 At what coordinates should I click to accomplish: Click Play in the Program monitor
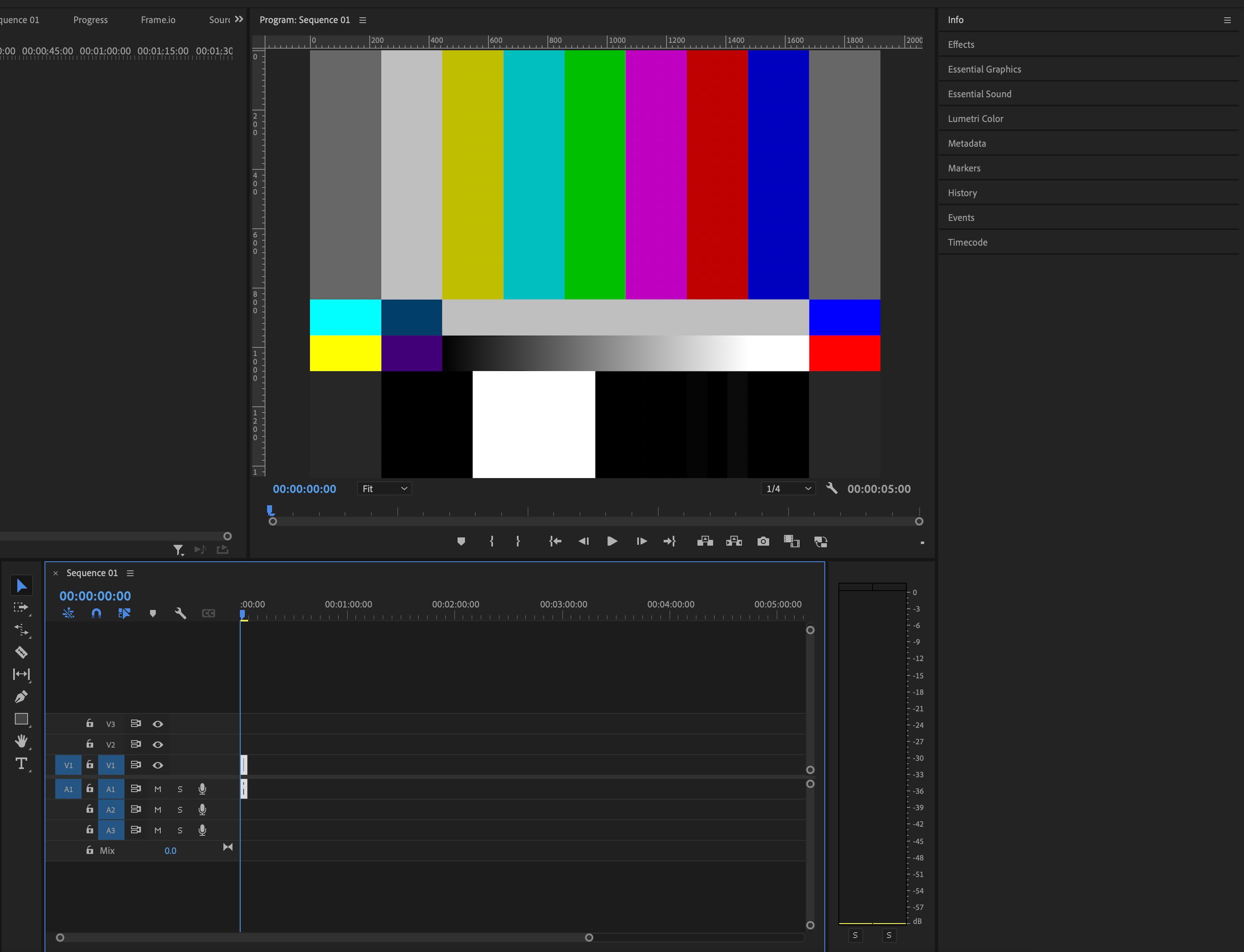(612, 541)
